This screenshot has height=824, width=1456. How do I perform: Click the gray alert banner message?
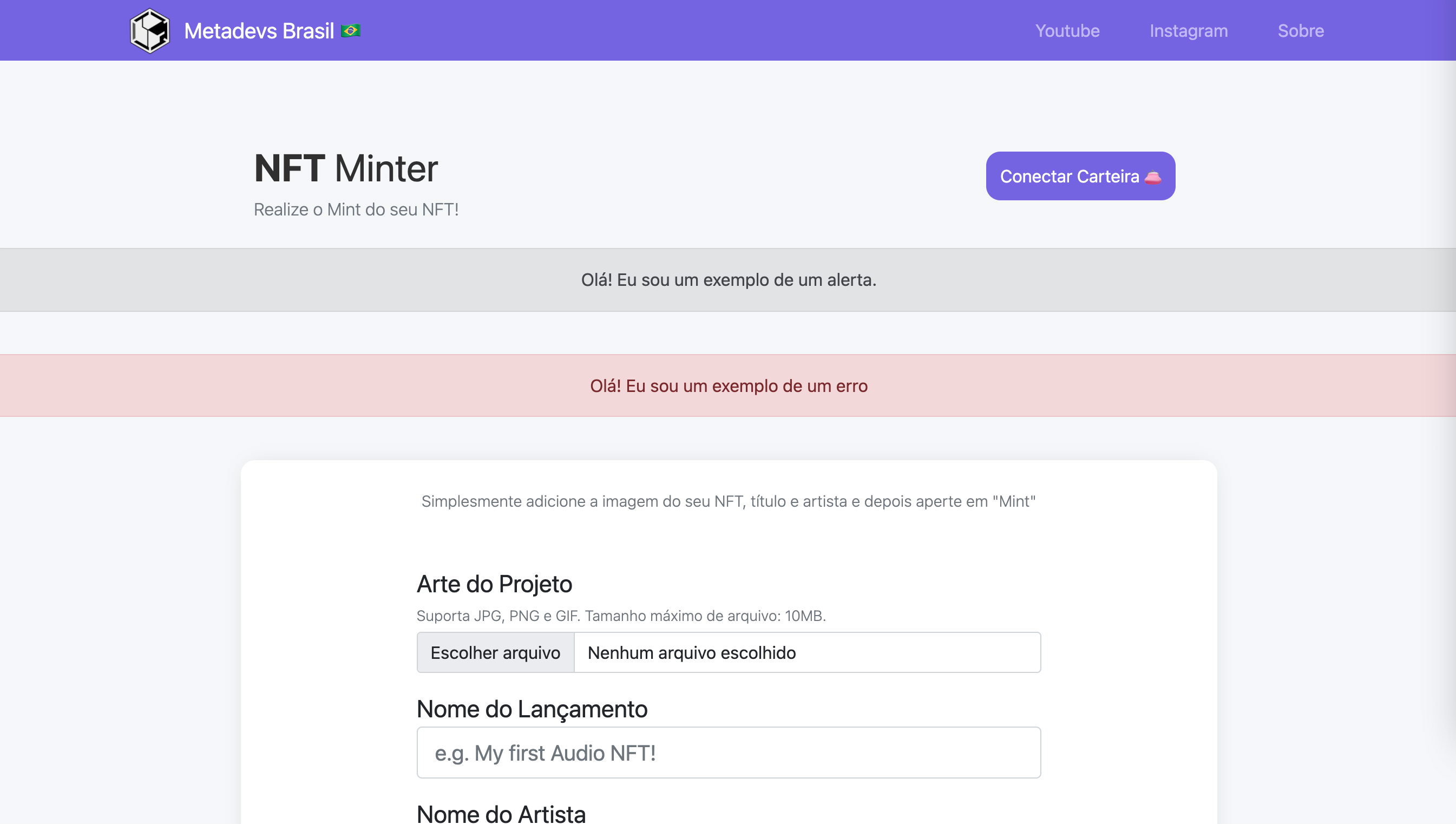point(729,279)
